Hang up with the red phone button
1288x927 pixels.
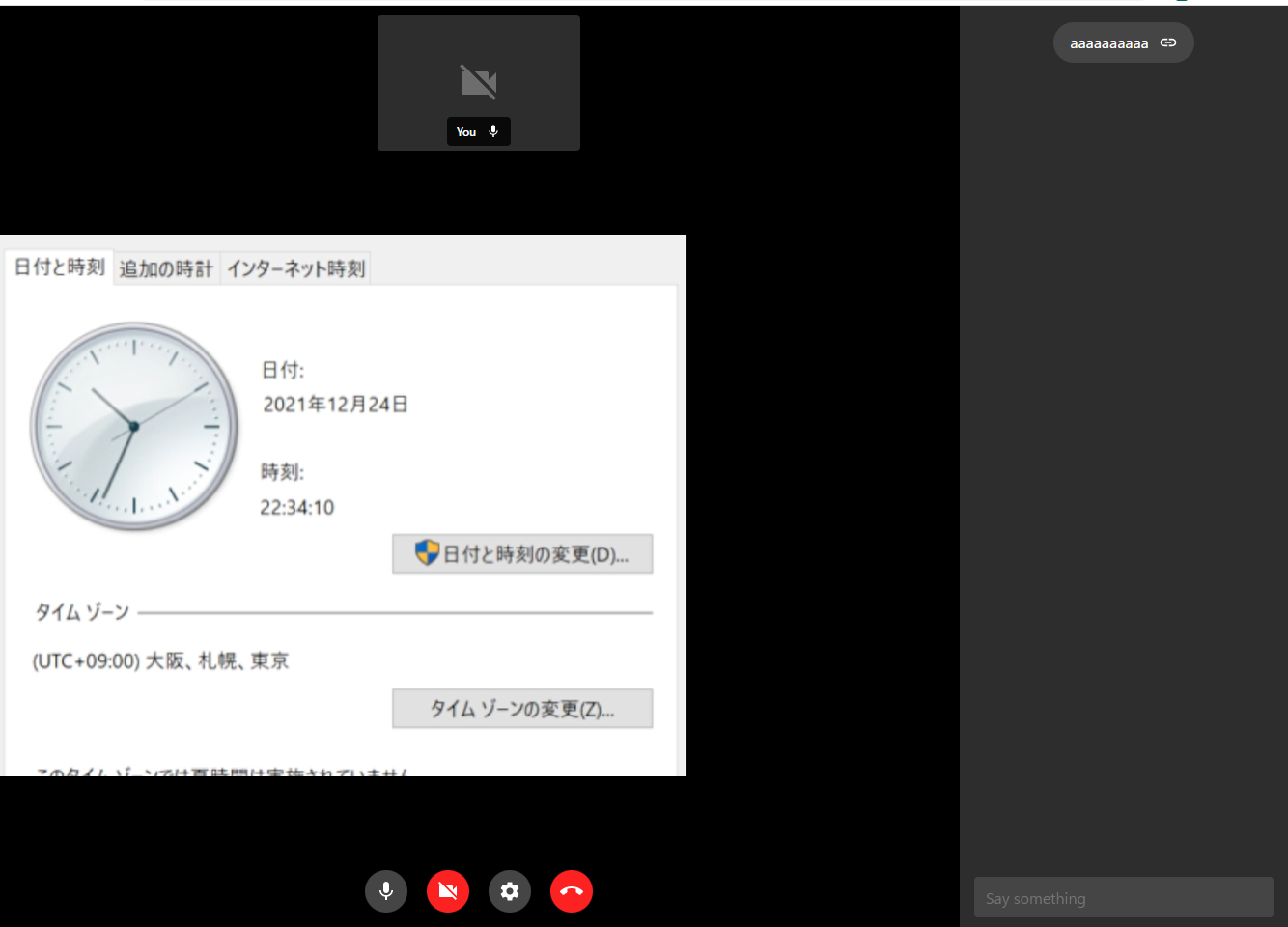572,891
